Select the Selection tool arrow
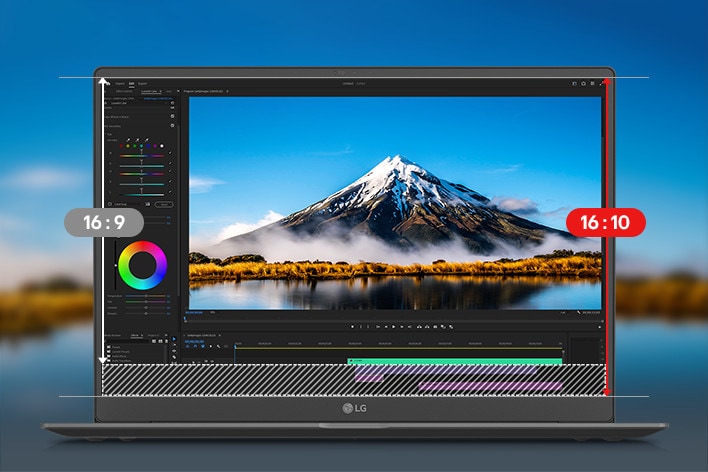708x472 pixels. tap(174, 339)
